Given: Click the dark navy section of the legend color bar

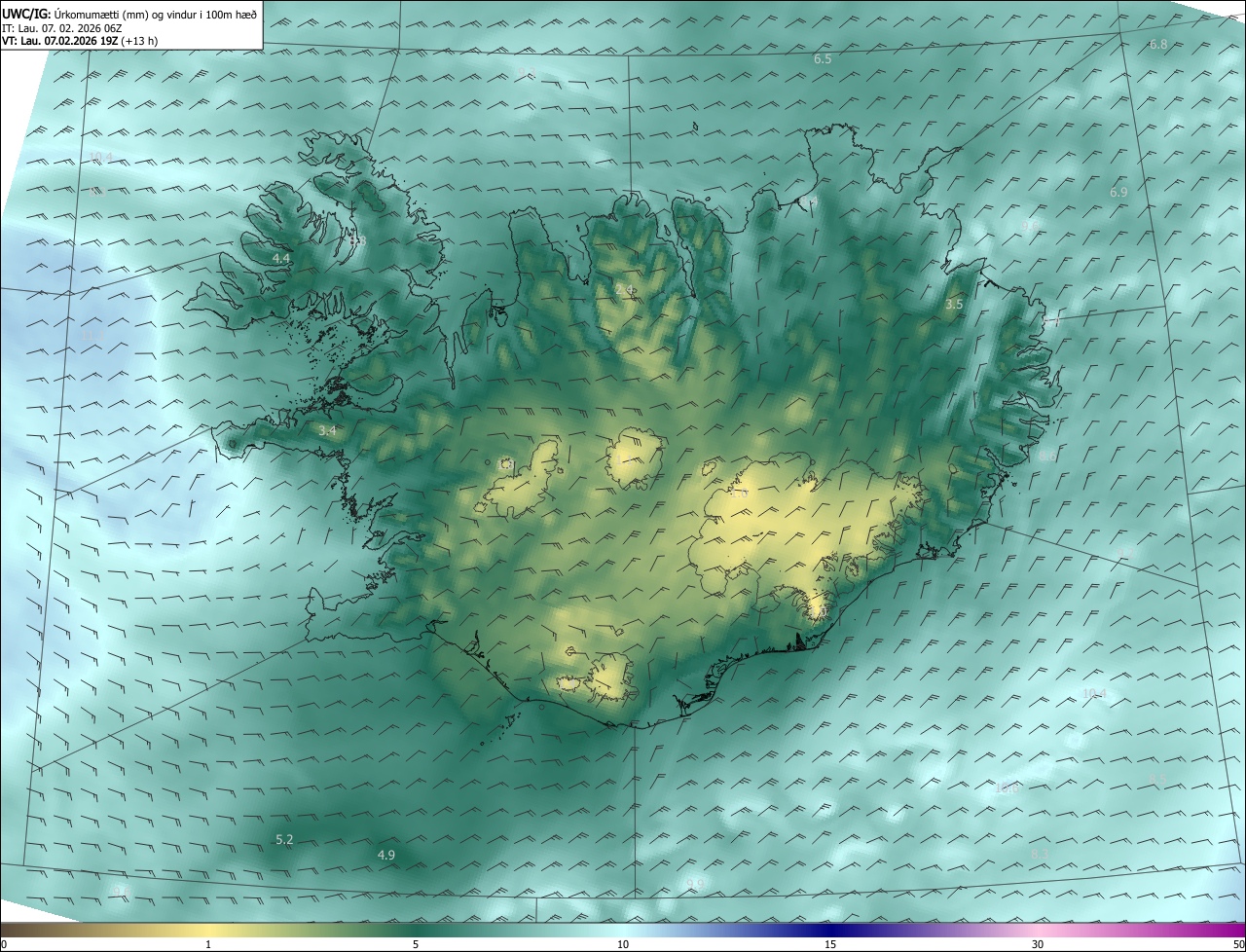Looking at the screenshot, I should point(830,930).
